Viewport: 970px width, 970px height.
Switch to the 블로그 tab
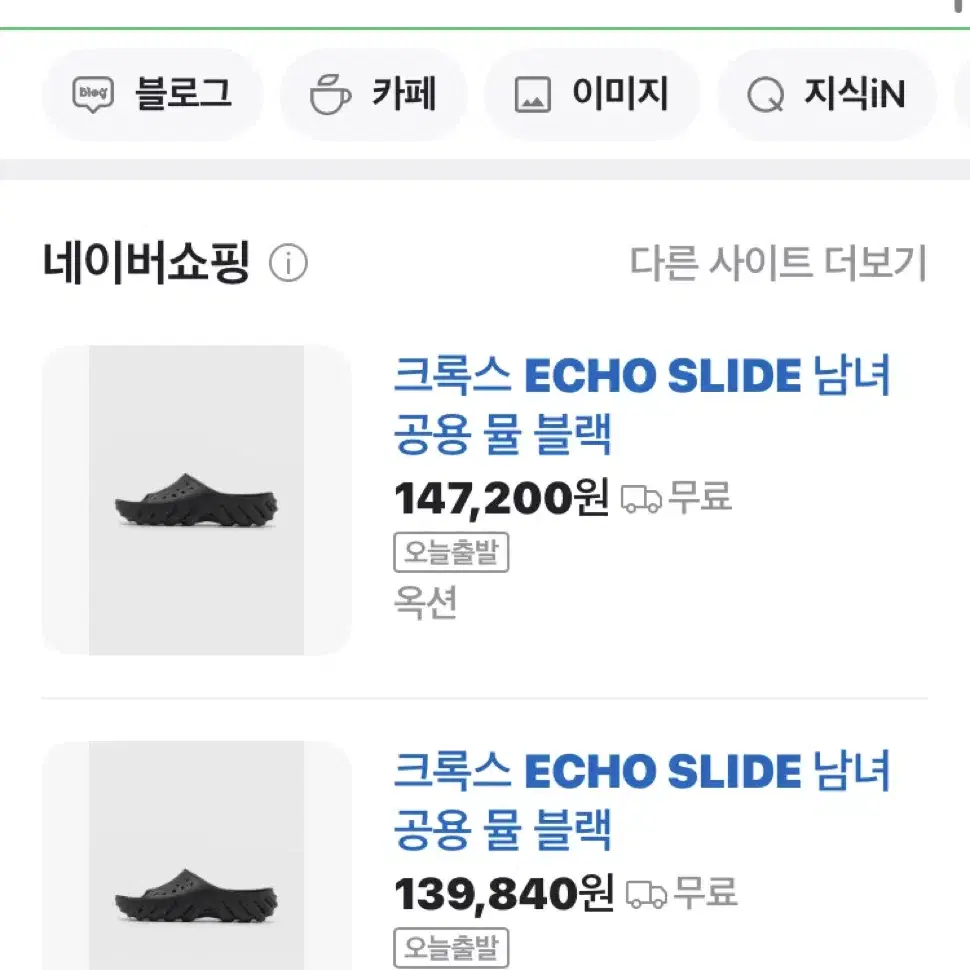pyautogui.click(x=153, y=95)
